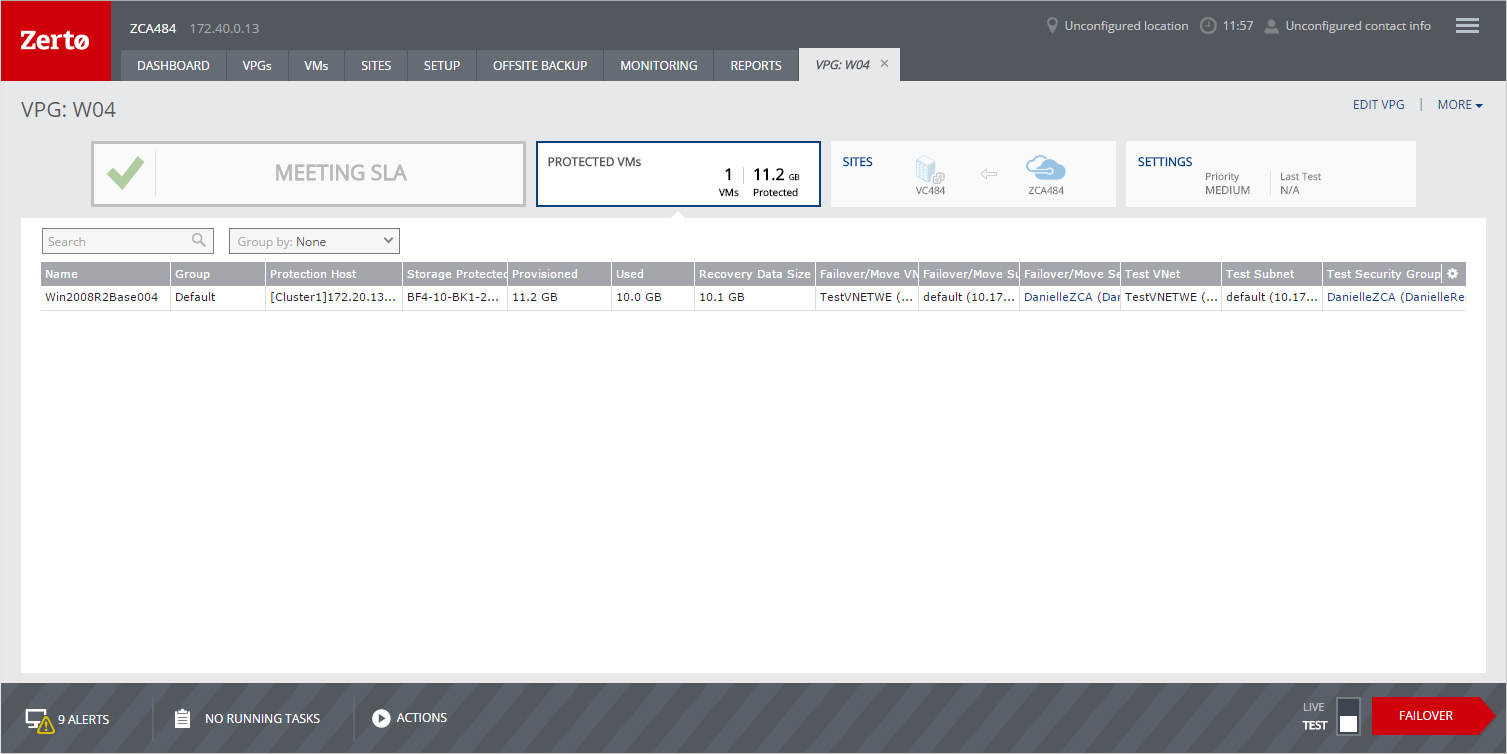Switch to the VPGs tab

pyautogui.click(x=257, y=65)
